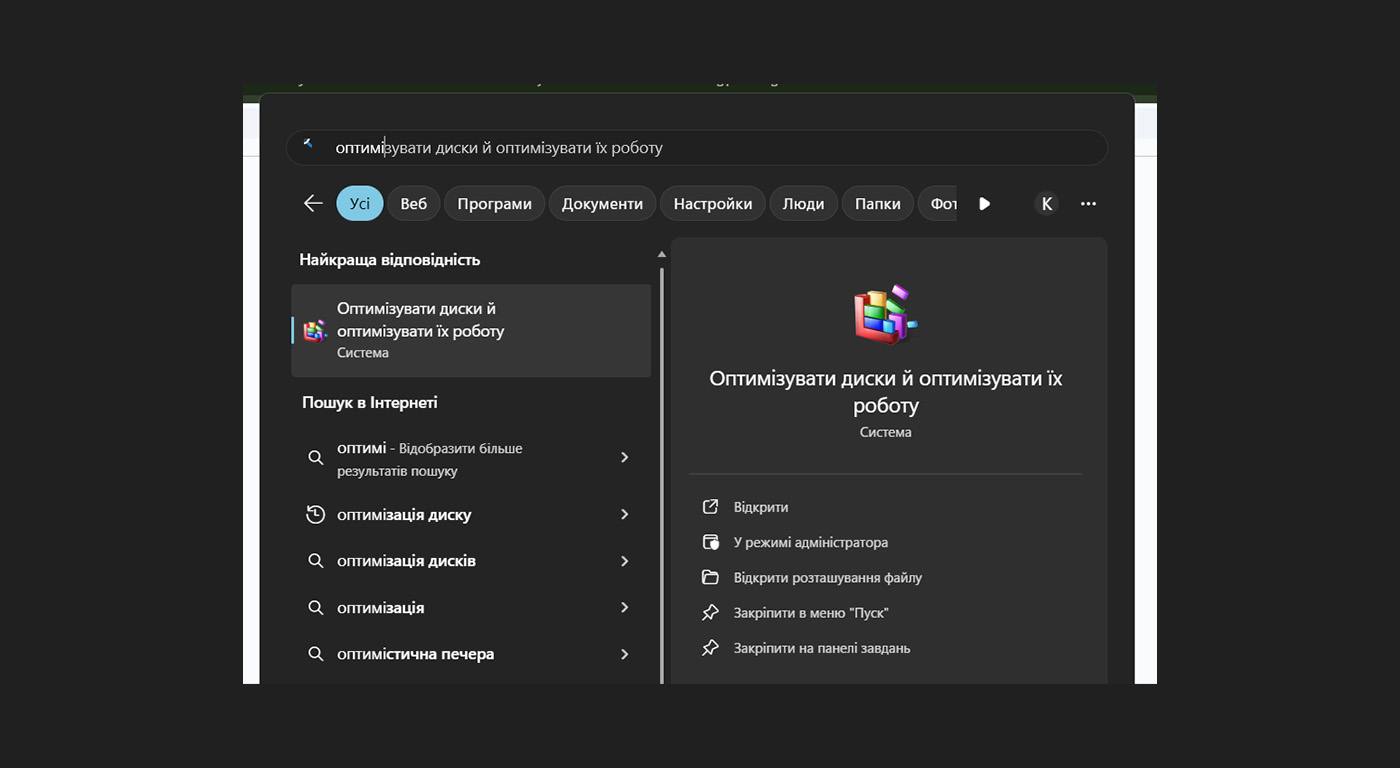
Task: Open best match "Оптимізувати диски й оптимізувати їх роботу"
Action: [x=471, y=331]
